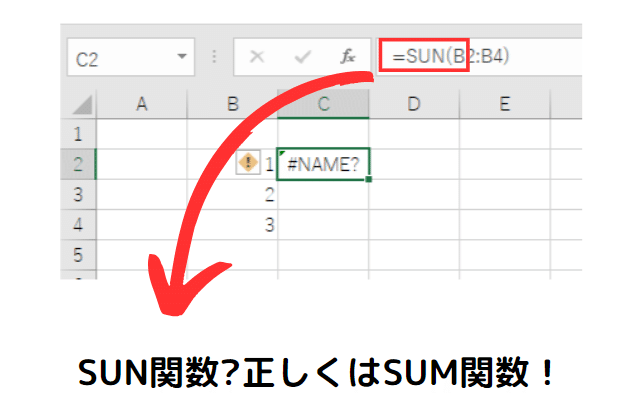Image resolution: width=641 pixels, height=393 pixels.
Task: Open the Name Box dropdown arrow
Action: click(182, 56)
